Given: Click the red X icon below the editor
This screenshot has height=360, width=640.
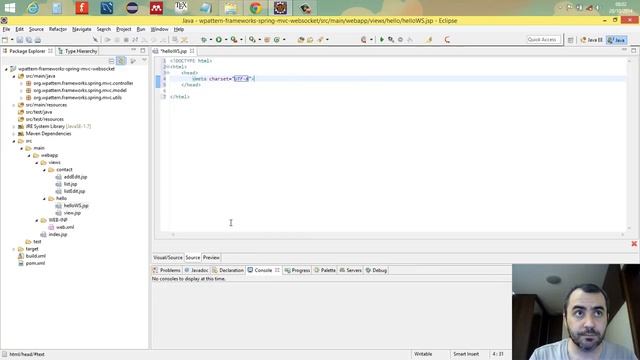Looking at the screenshot, I should pyautogui.click(x=634, y=244).
